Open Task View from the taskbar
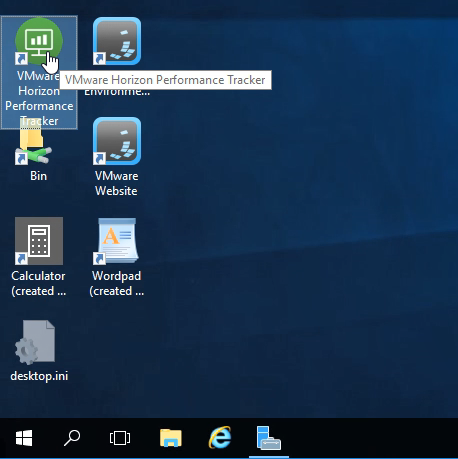The width and height of the screenshot is (458, 459). (x=120, y=438)
